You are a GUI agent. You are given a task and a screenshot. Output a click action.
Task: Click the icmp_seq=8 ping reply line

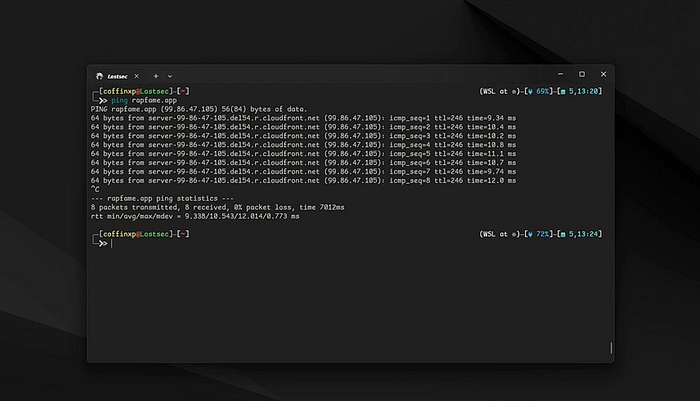[x=303, y=180]
